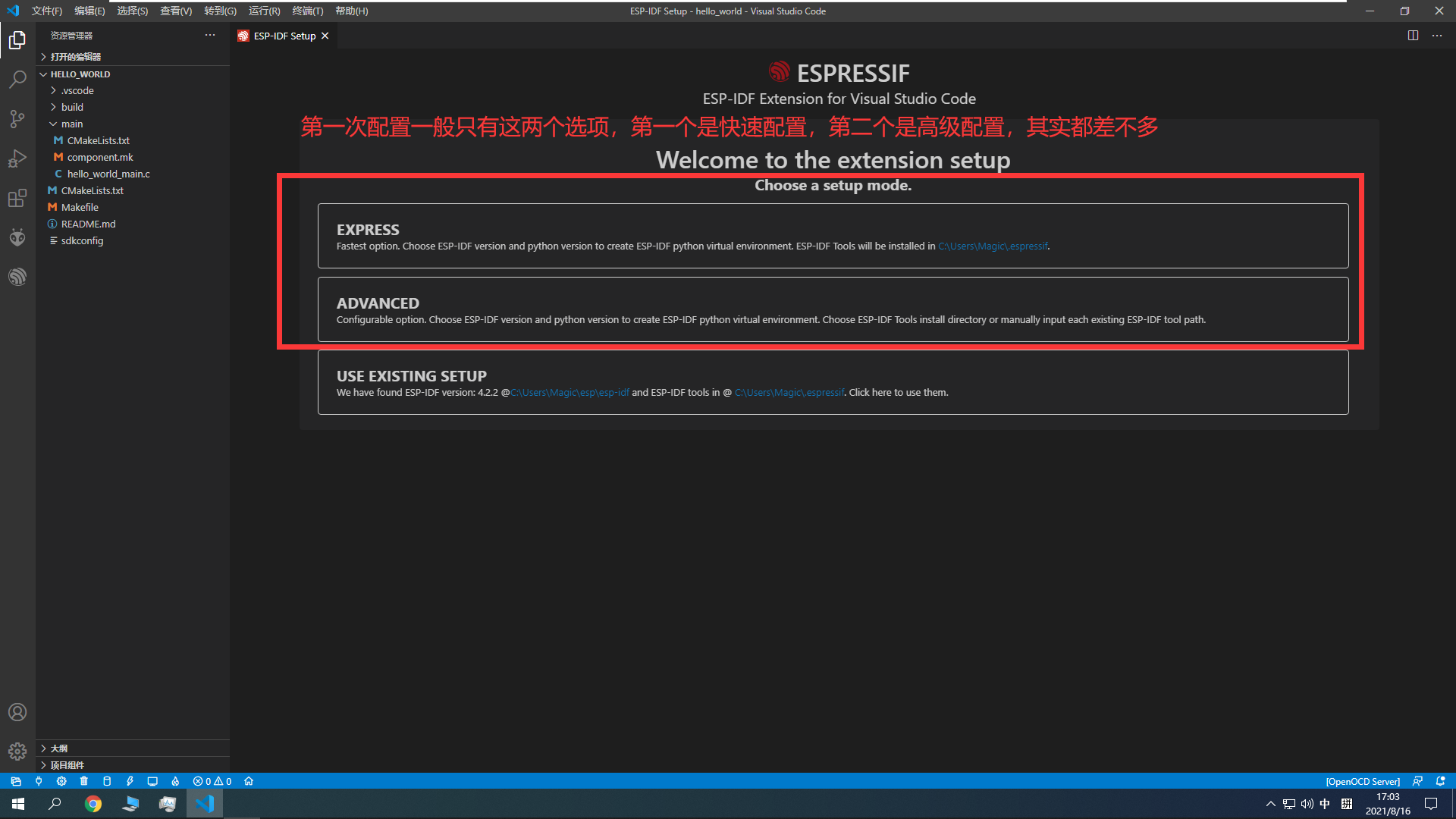Open hello_world_main.c file

(x=108, y=174)
